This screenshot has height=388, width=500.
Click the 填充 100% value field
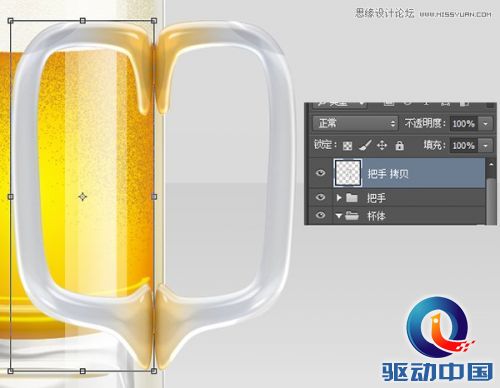click(x=464, y=146)
